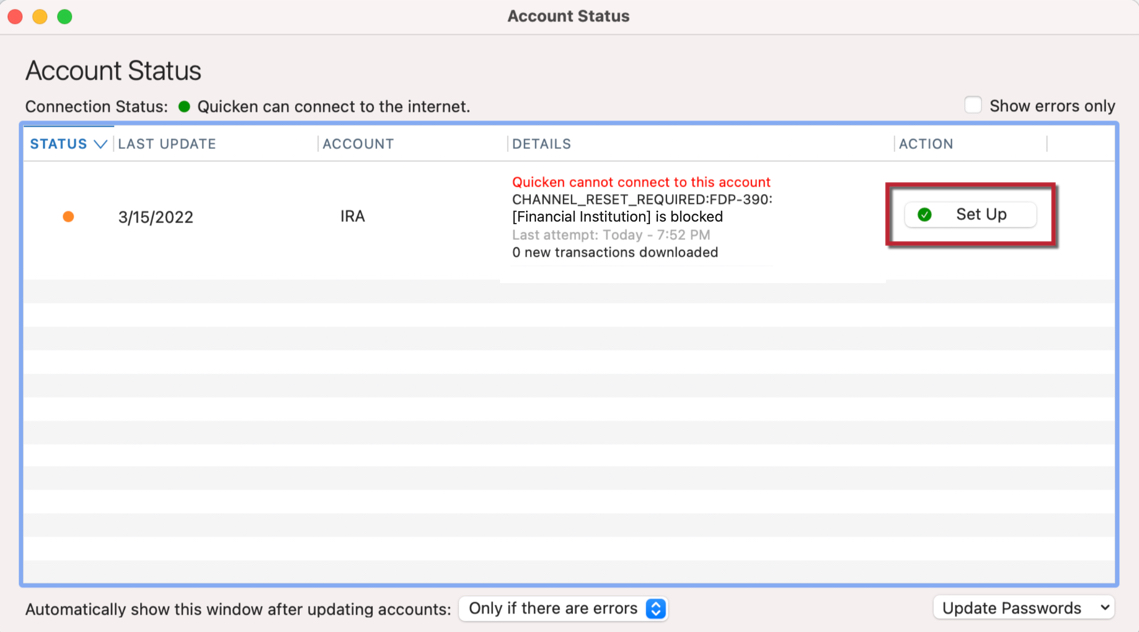Click the orange status dot for IRA

click(68, 216)
